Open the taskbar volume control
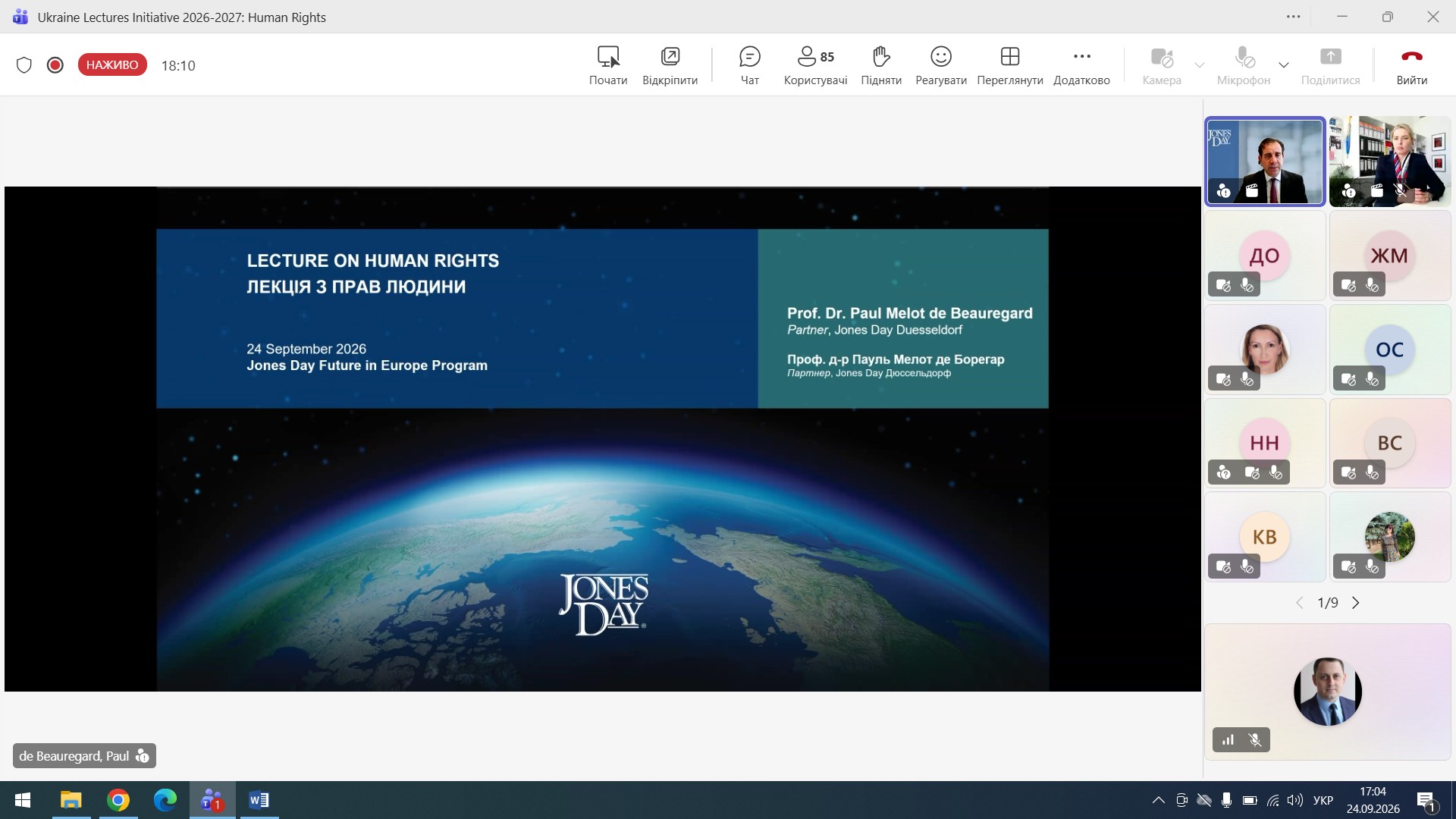Image resolution: width=1456 pixels, height=819 pixels. pos(1295,800)
